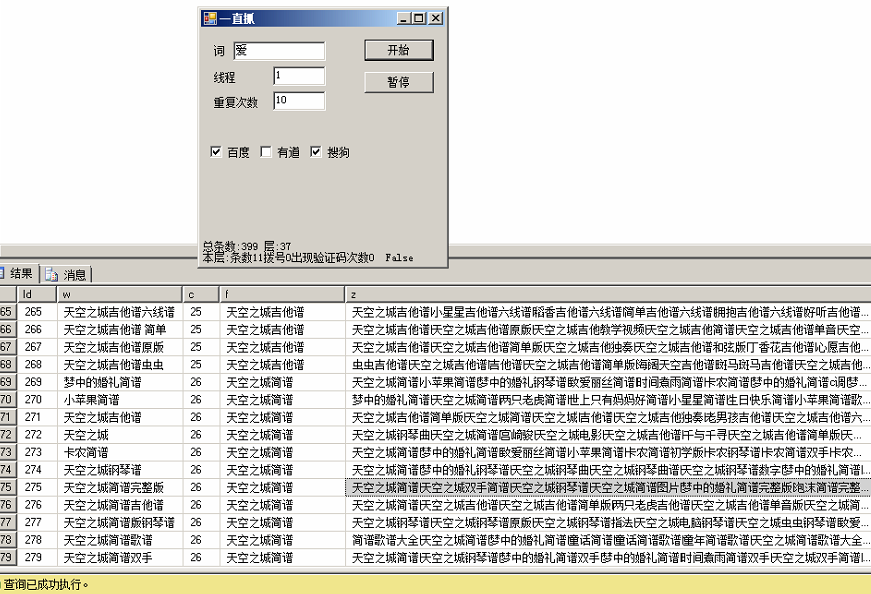871x594 pixels.
Task: Enable the 有道 checkbox
Action: click(x=266, y=152)
